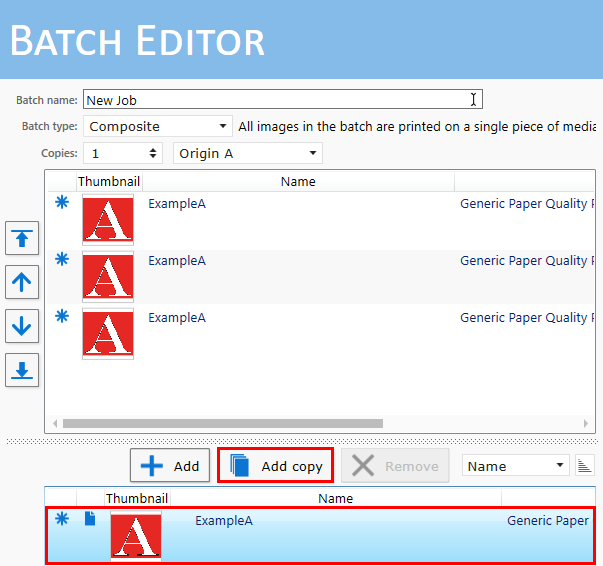The height and width of the screenshot is (566, 603).
Task: Expand the Name sort dropdown
Action: click(x=516, y=466)
